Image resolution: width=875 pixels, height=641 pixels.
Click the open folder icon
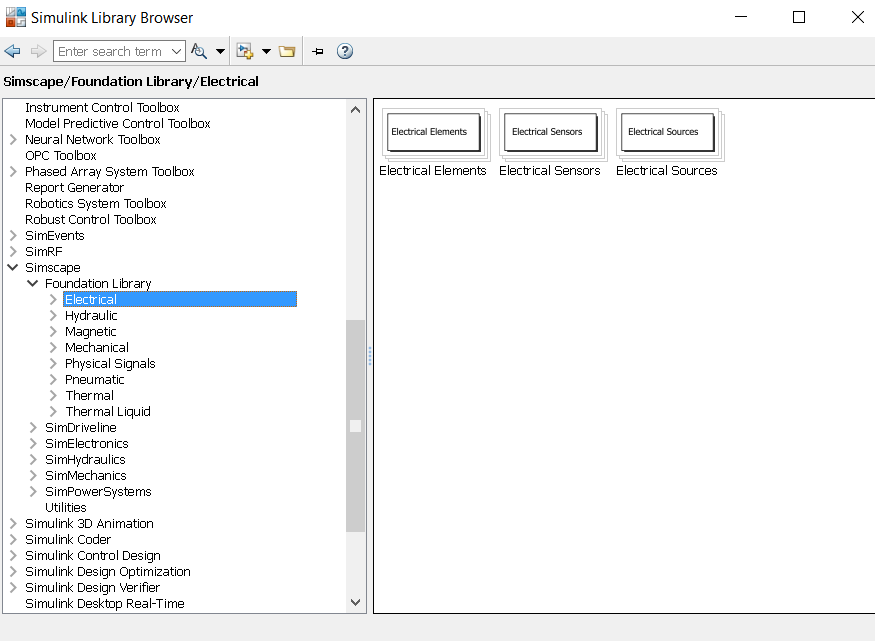287,51
